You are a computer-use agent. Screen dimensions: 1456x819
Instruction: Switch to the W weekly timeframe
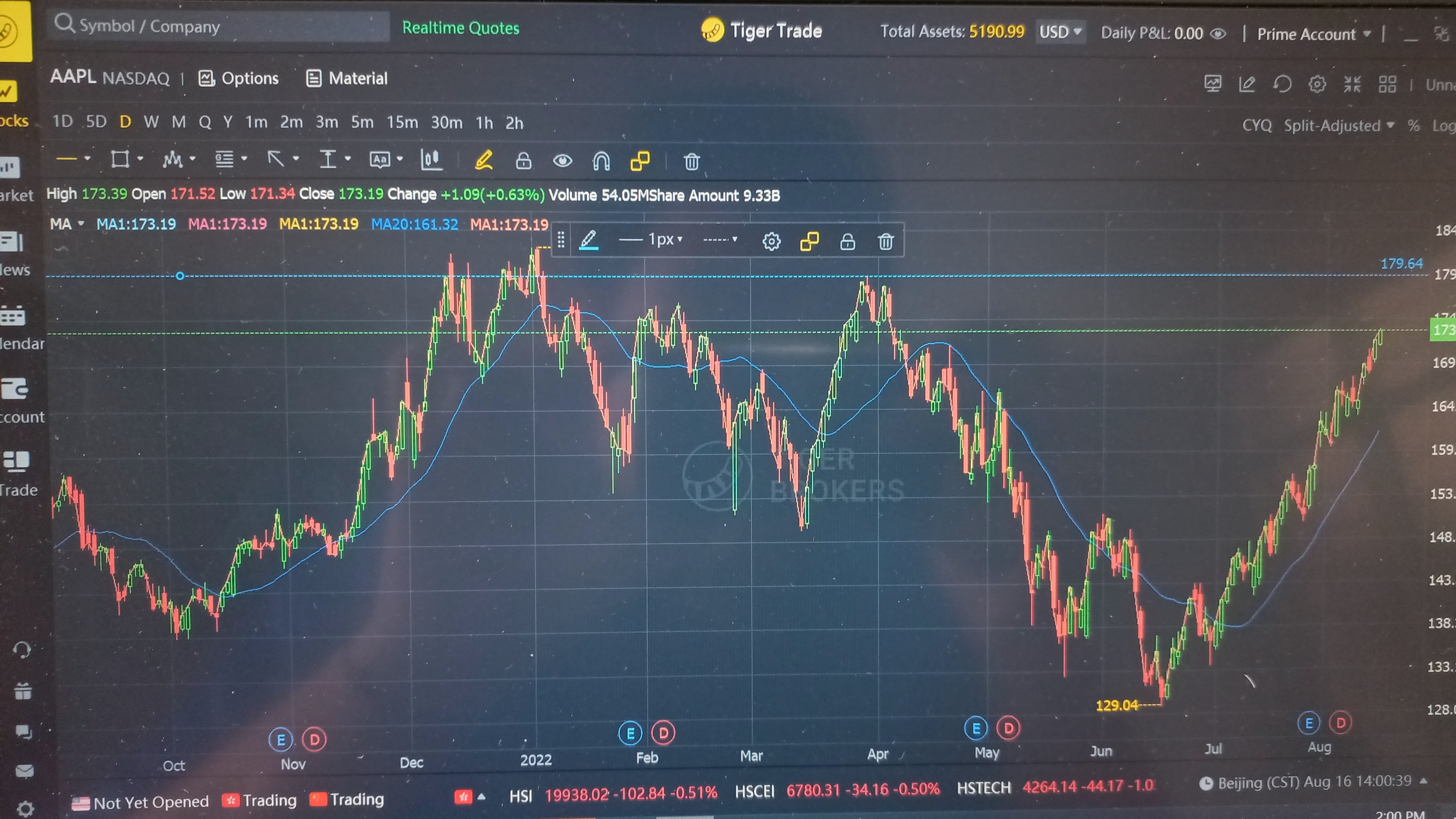[x=151, y=122]
